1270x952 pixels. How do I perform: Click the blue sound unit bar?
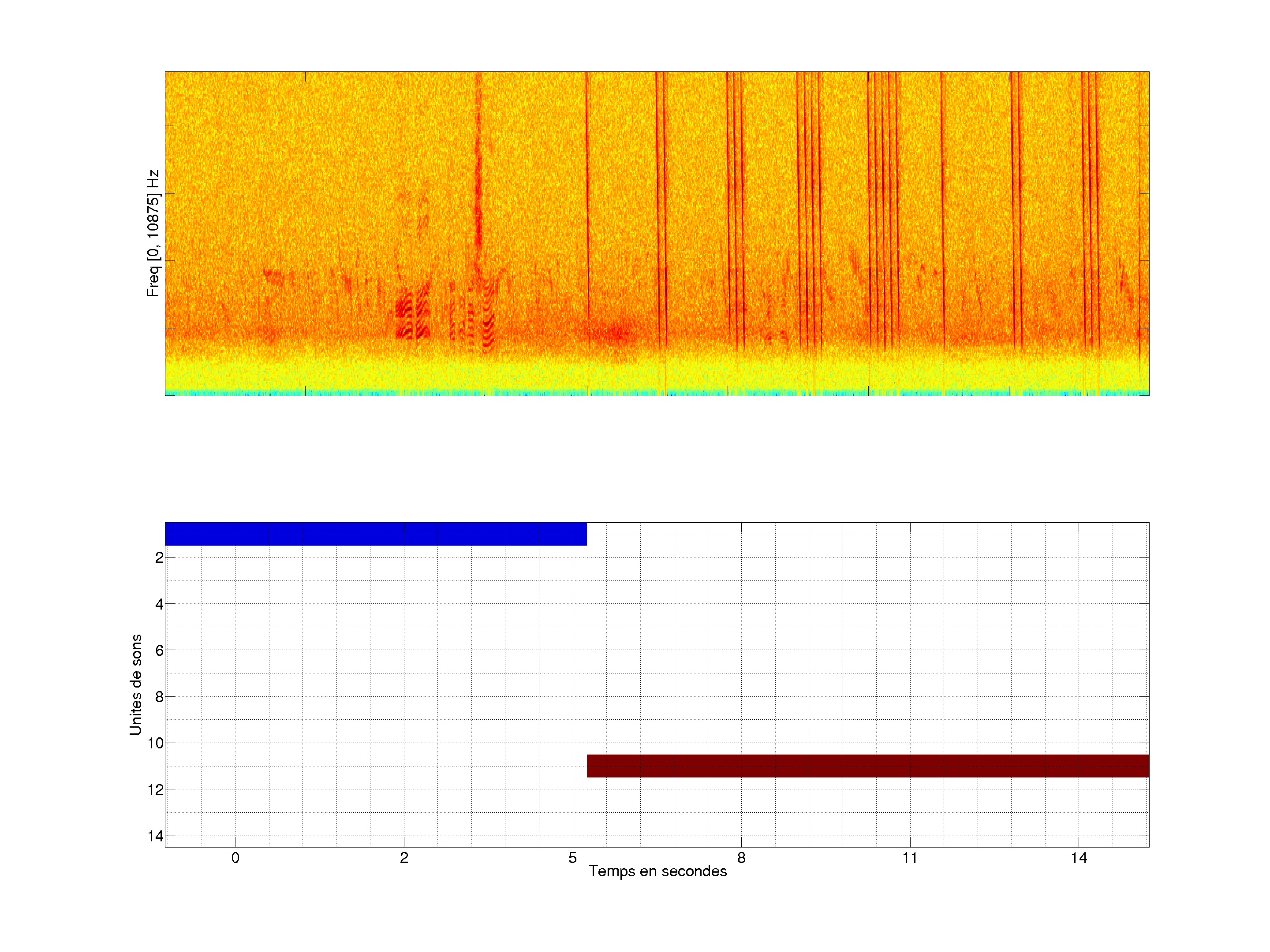376,534
